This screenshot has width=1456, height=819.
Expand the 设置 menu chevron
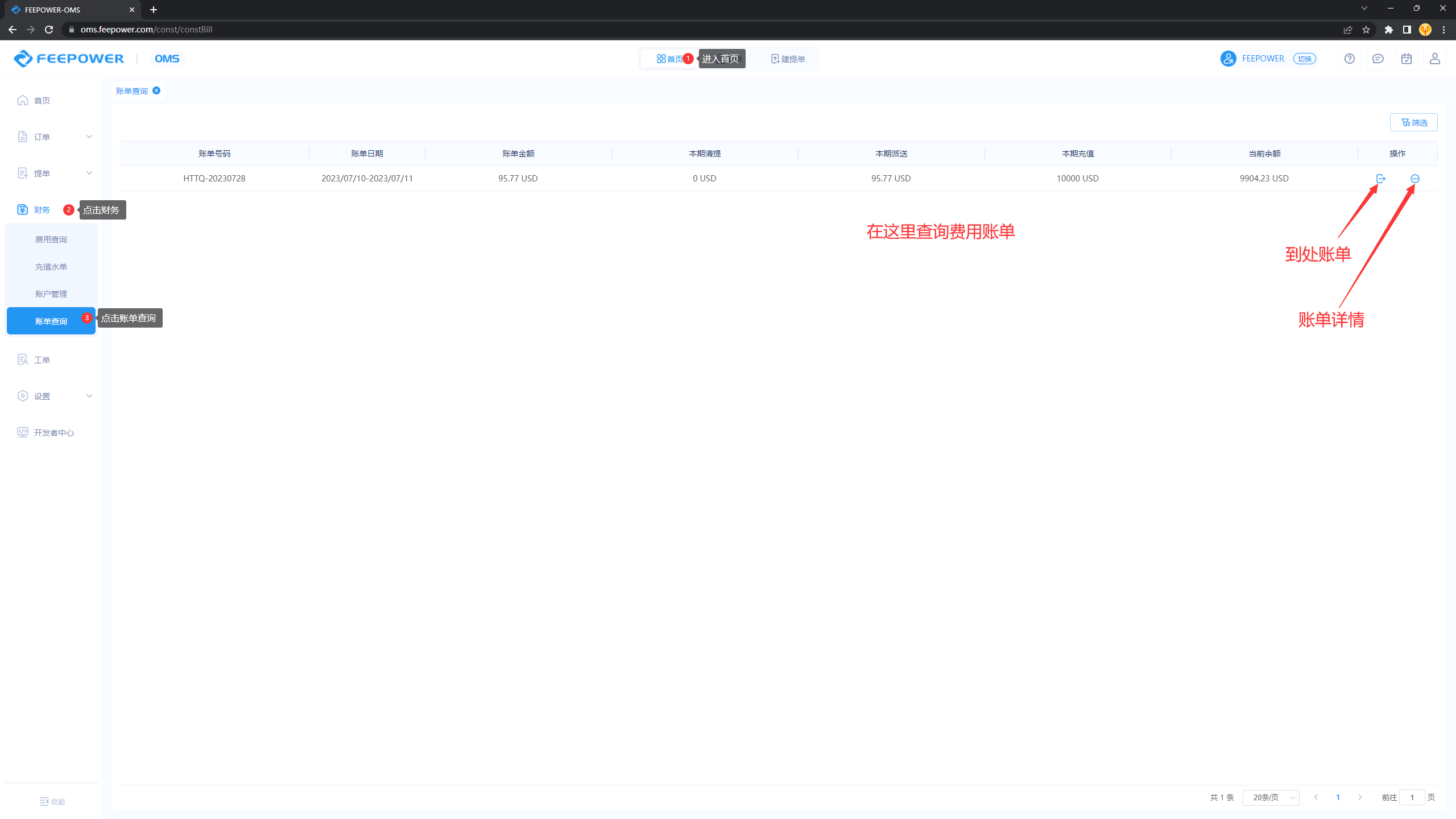(89, 396)
